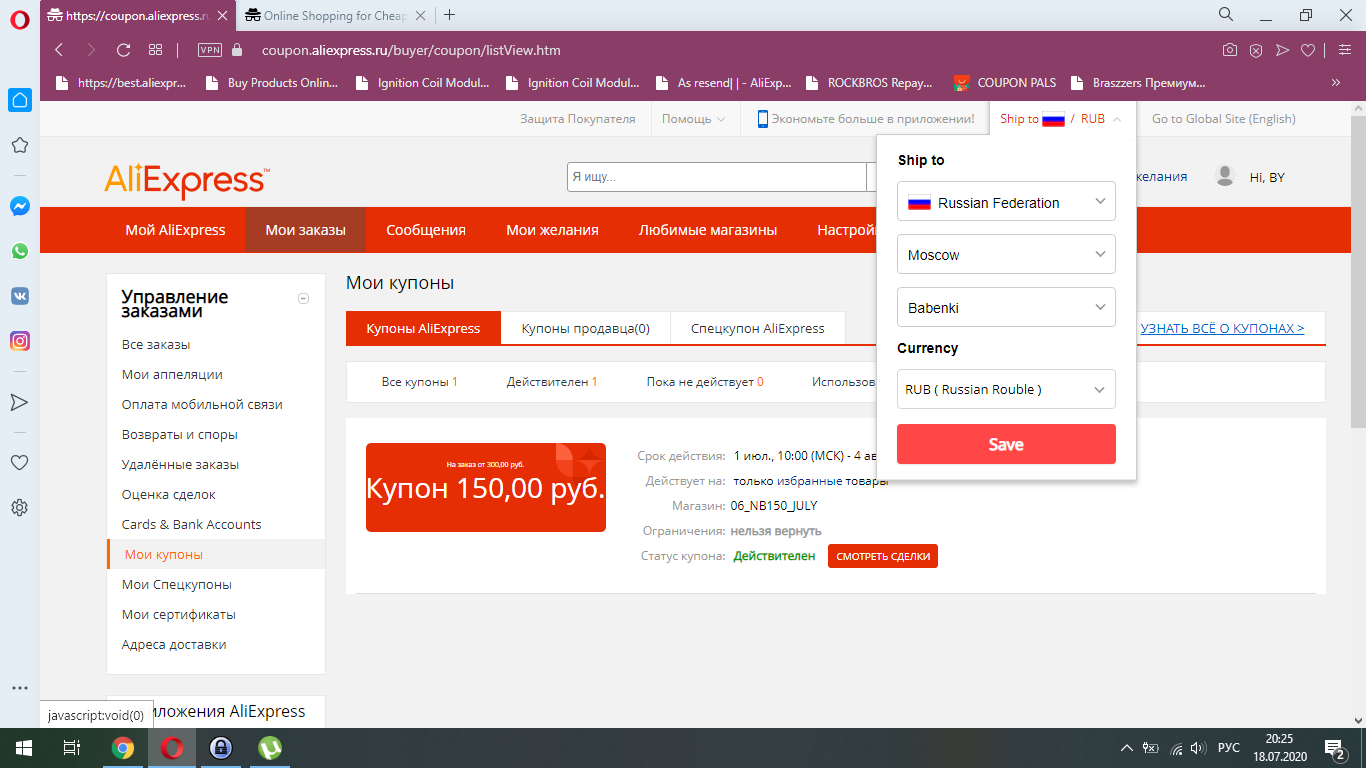Open user profile avatar icon
The width and height of the screenshot is (1366, 768).
[1224, 176]
